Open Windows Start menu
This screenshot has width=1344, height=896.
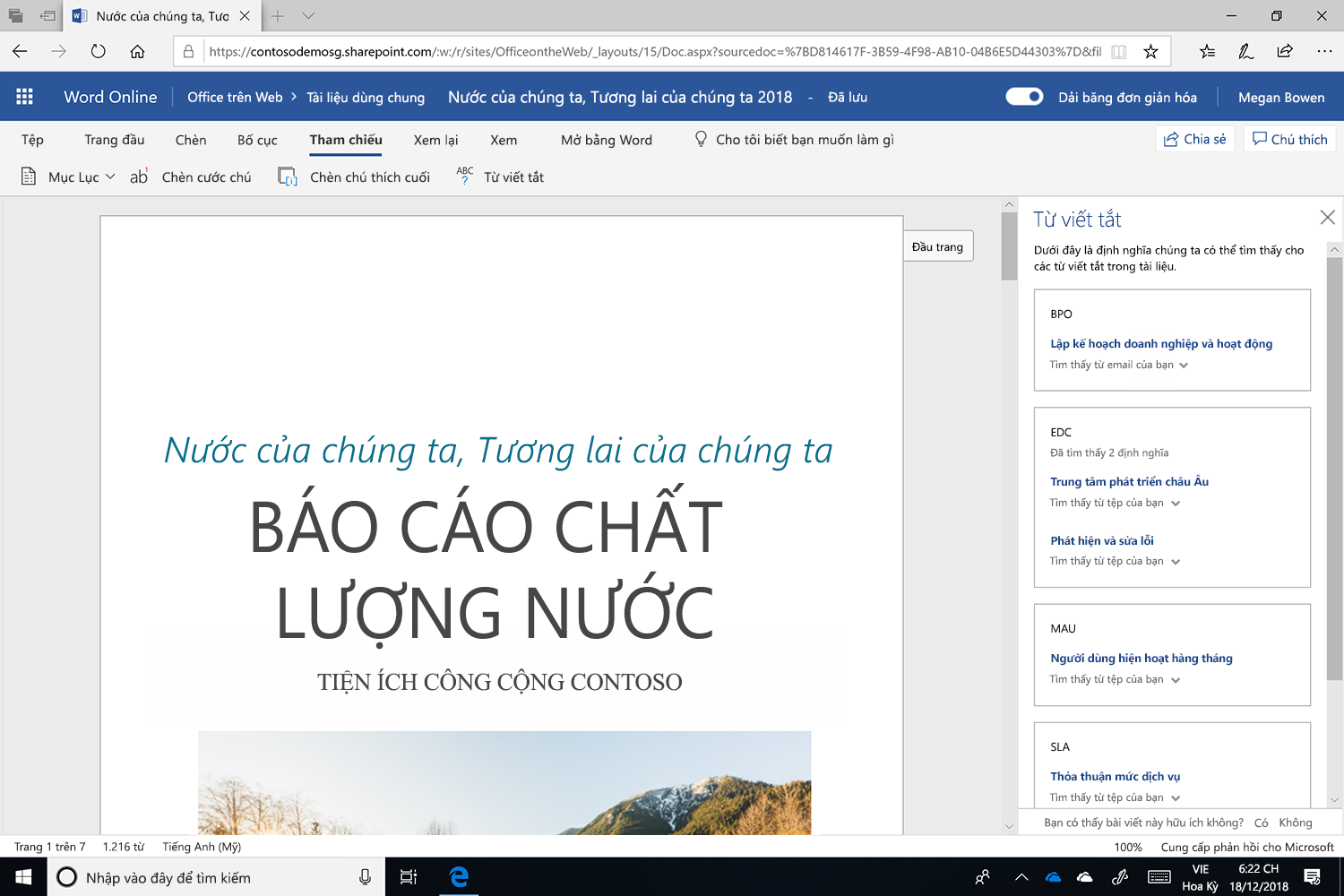[x=23, y=877]
